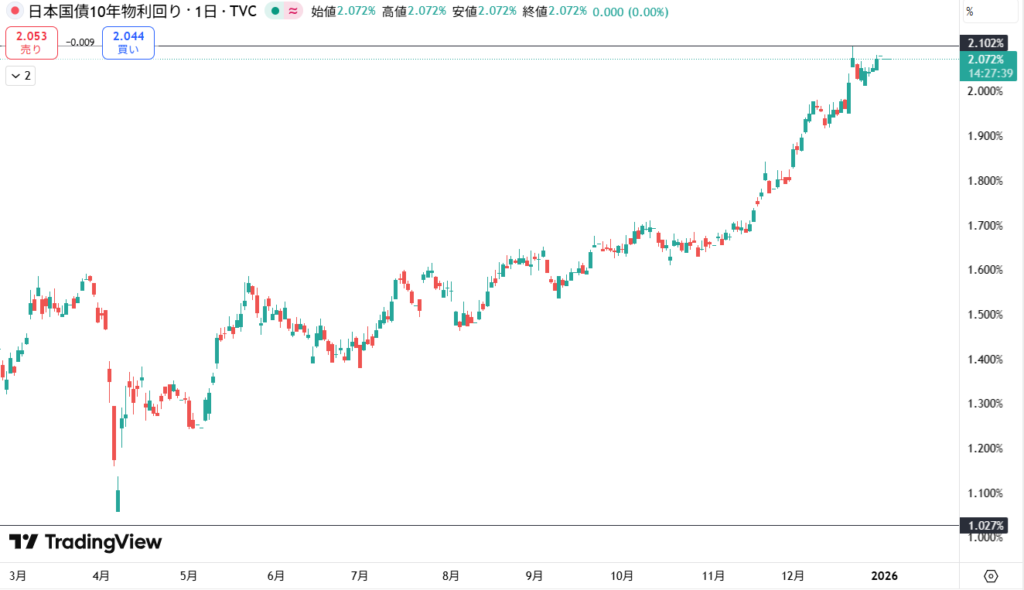Screen dimensions: 1024x590
Task: Click the 12月 label on time axis
Action: pyautogui.click(x=793, y=576)
